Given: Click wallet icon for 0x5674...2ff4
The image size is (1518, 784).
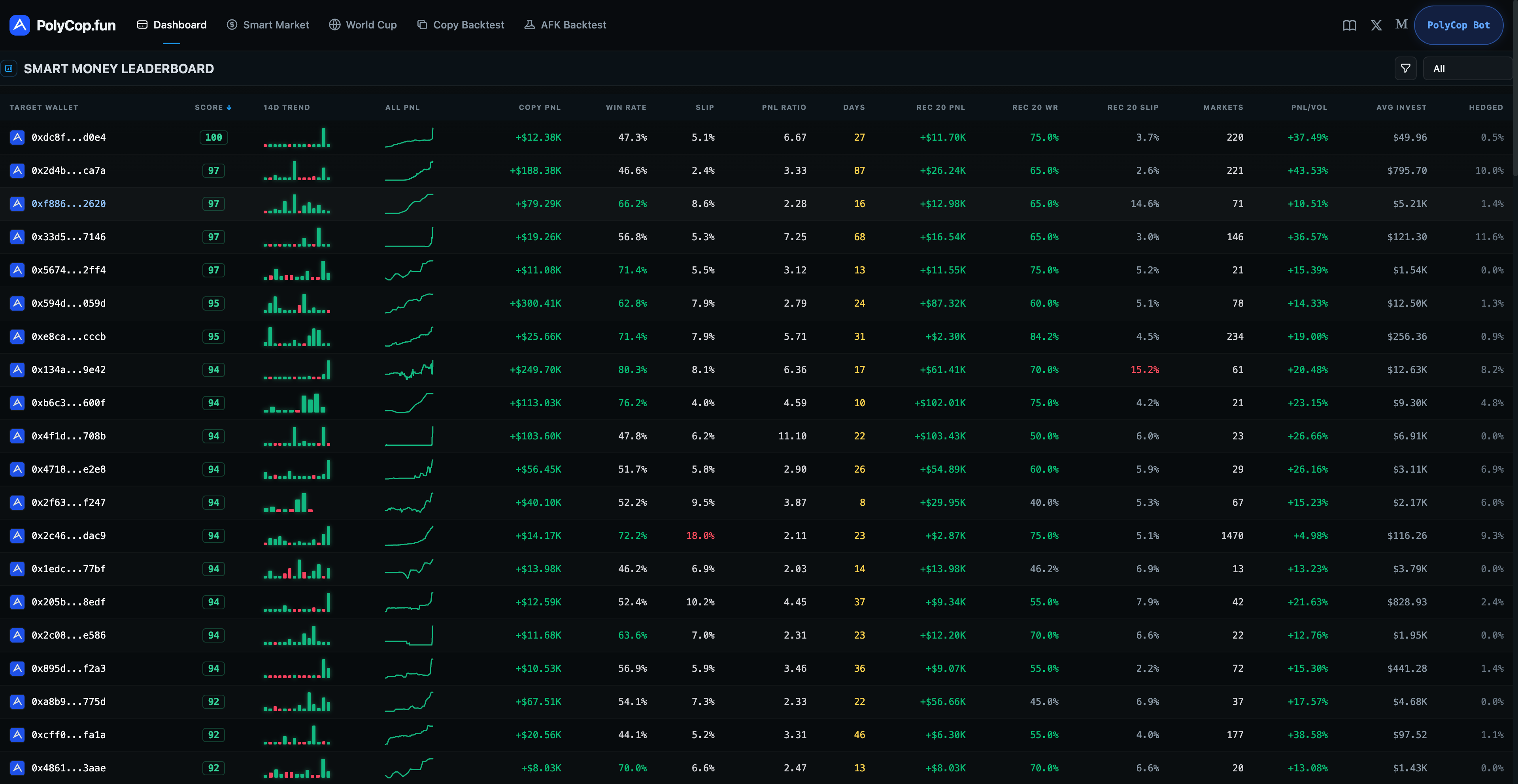Looking at the screenshot, I should coord(18,270).
